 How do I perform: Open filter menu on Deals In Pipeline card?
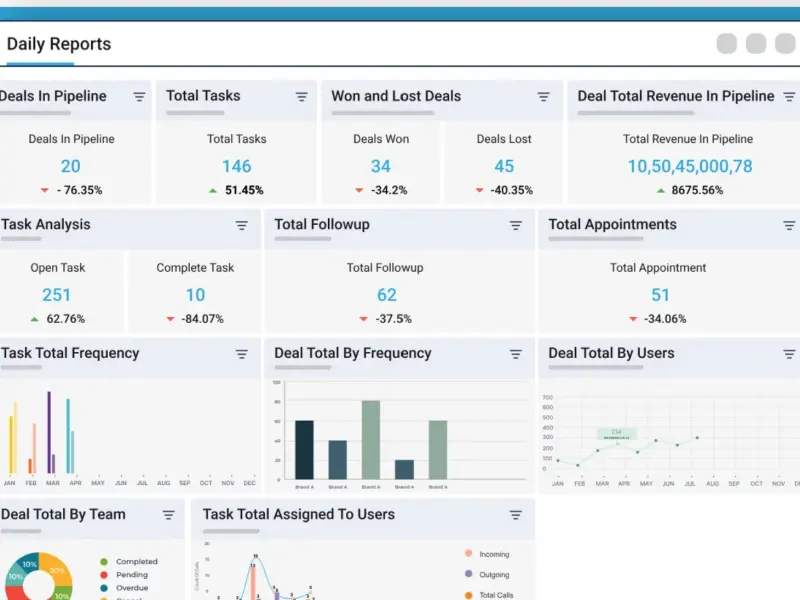pos(139,96)
